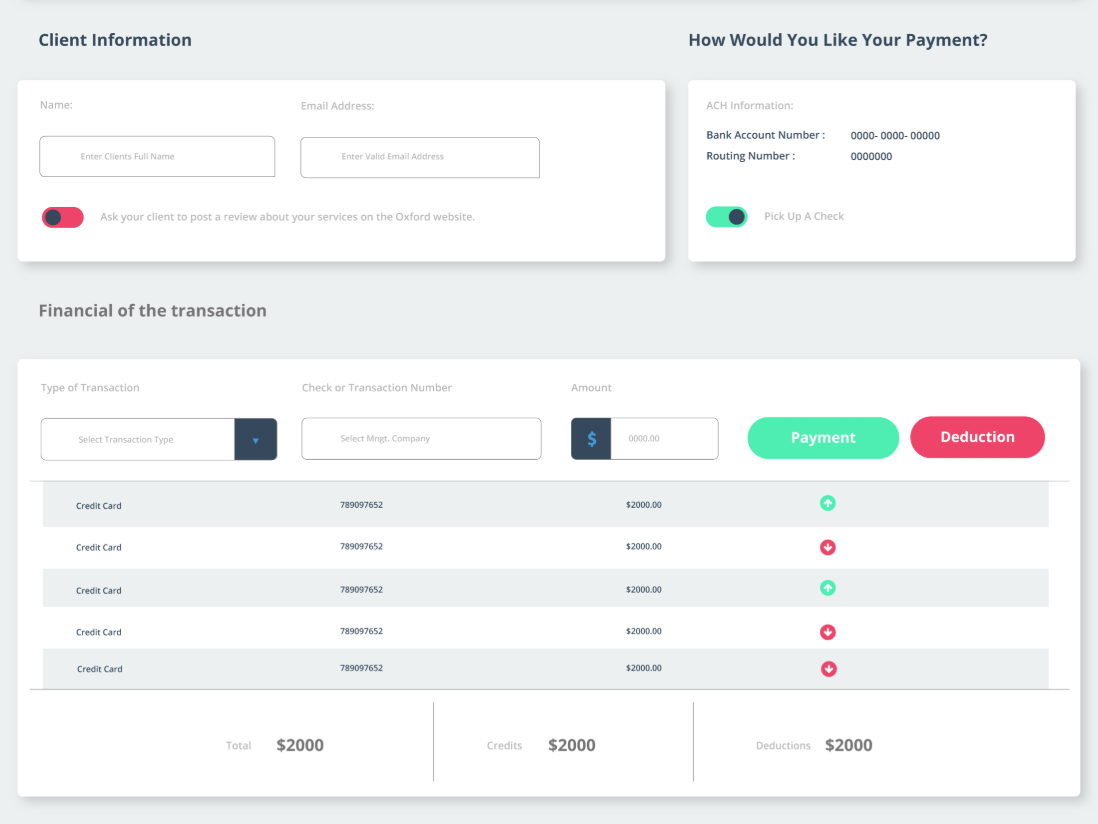
Task: Click the valid email address input field
Action: [x=420, y=157]
